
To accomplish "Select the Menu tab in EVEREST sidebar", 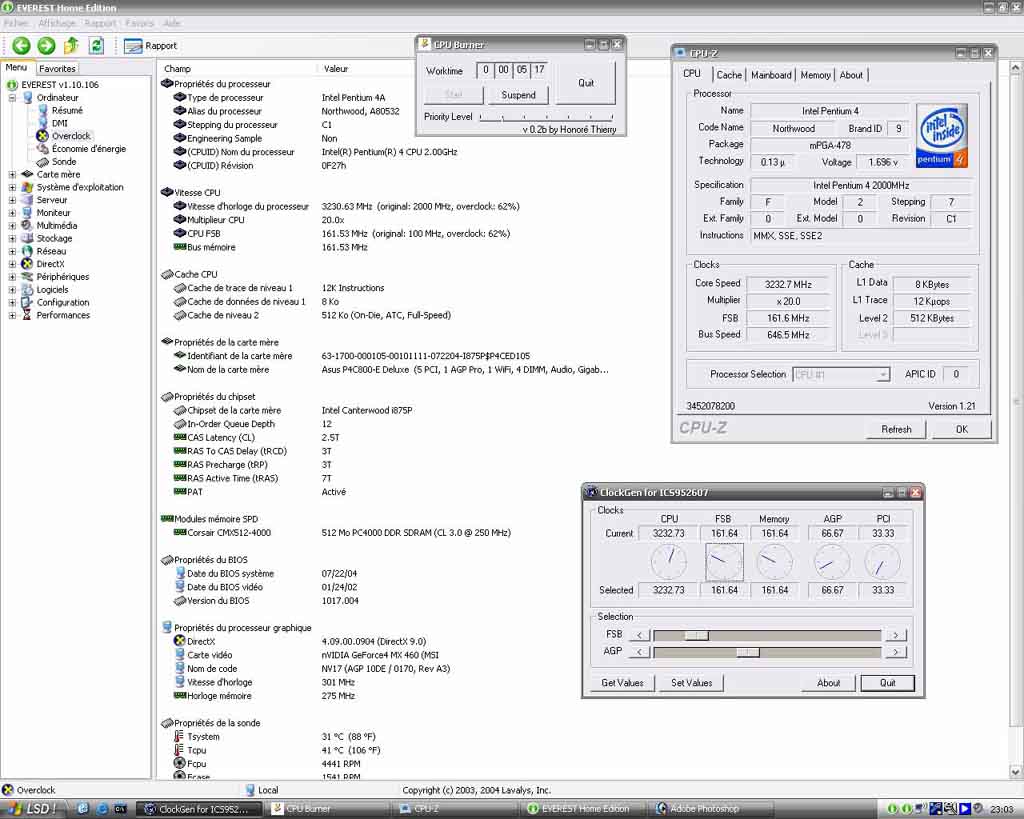I will [16, 68].
